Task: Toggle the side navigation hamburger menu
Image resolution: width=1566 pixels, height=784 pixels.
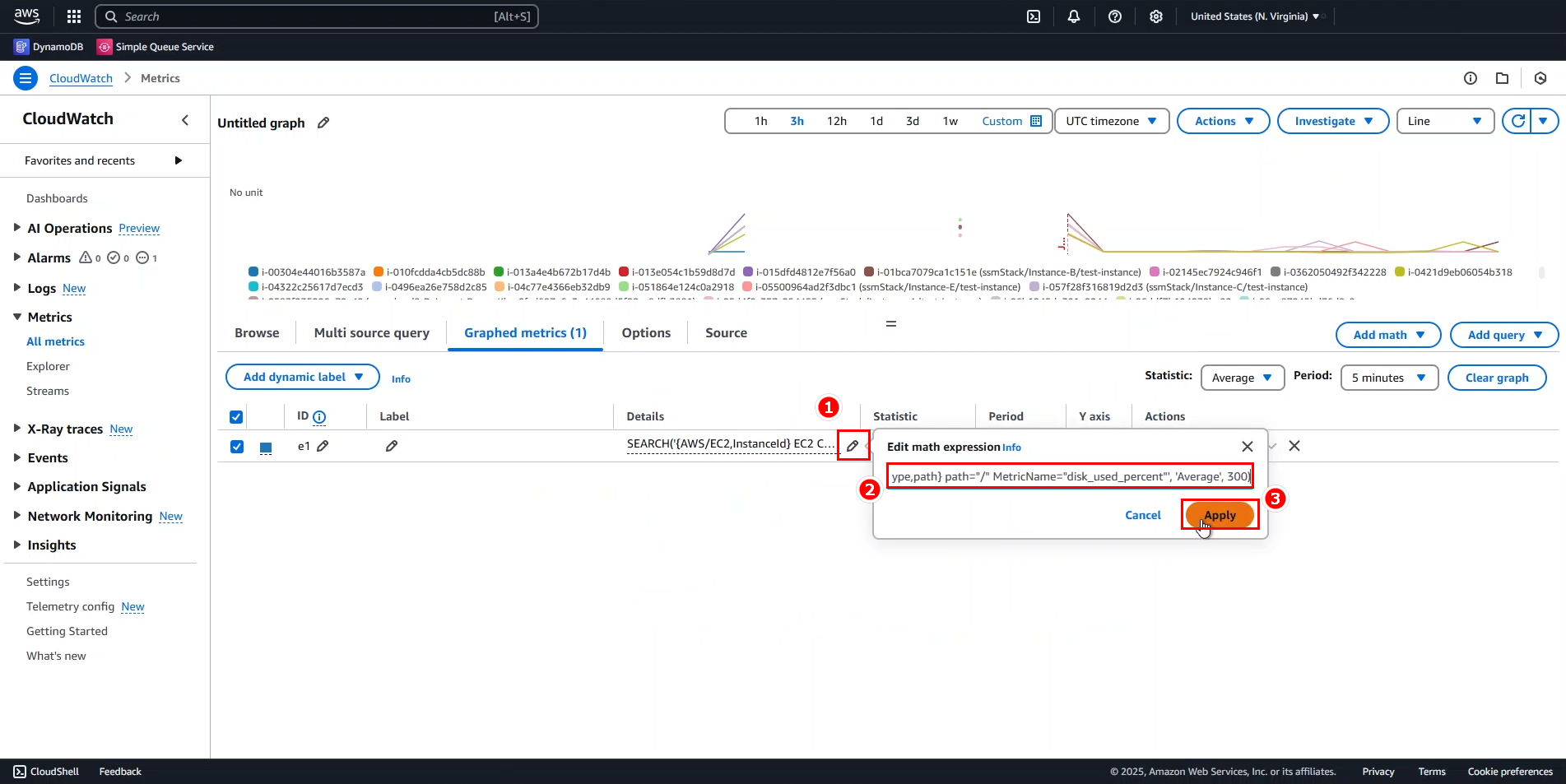Action: point(26,78)
